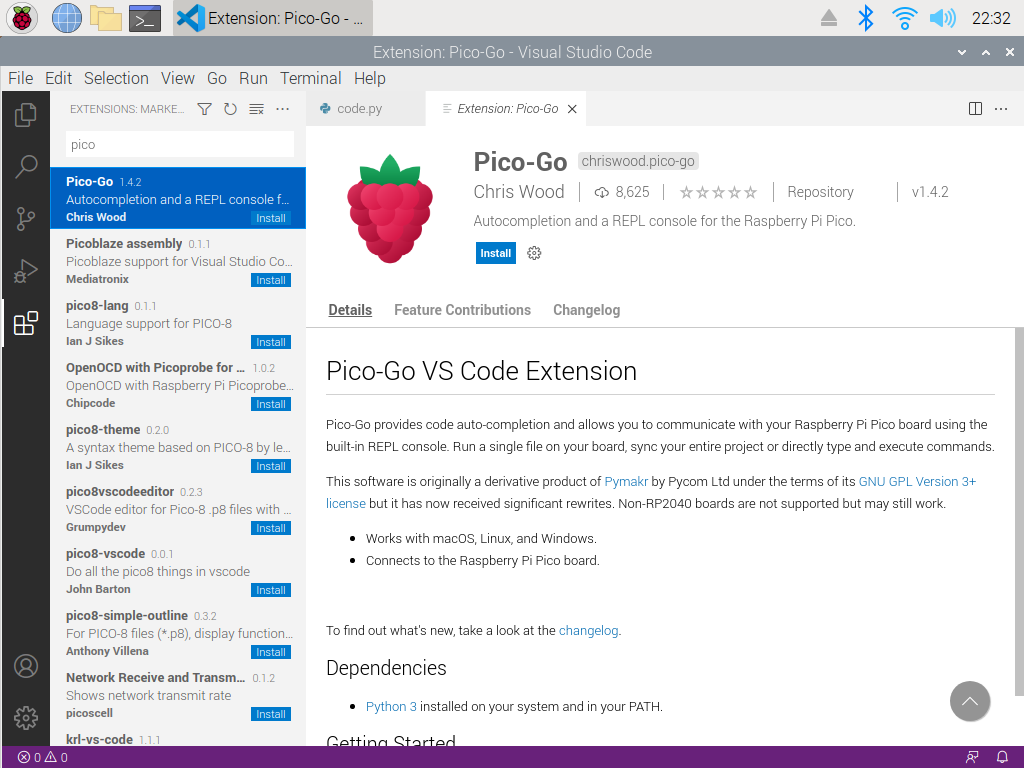Image resolution: width=1024 pixels, height=768 pixels.
Task: Install pico8-lang extension
Action: click(x=271, y=342)
